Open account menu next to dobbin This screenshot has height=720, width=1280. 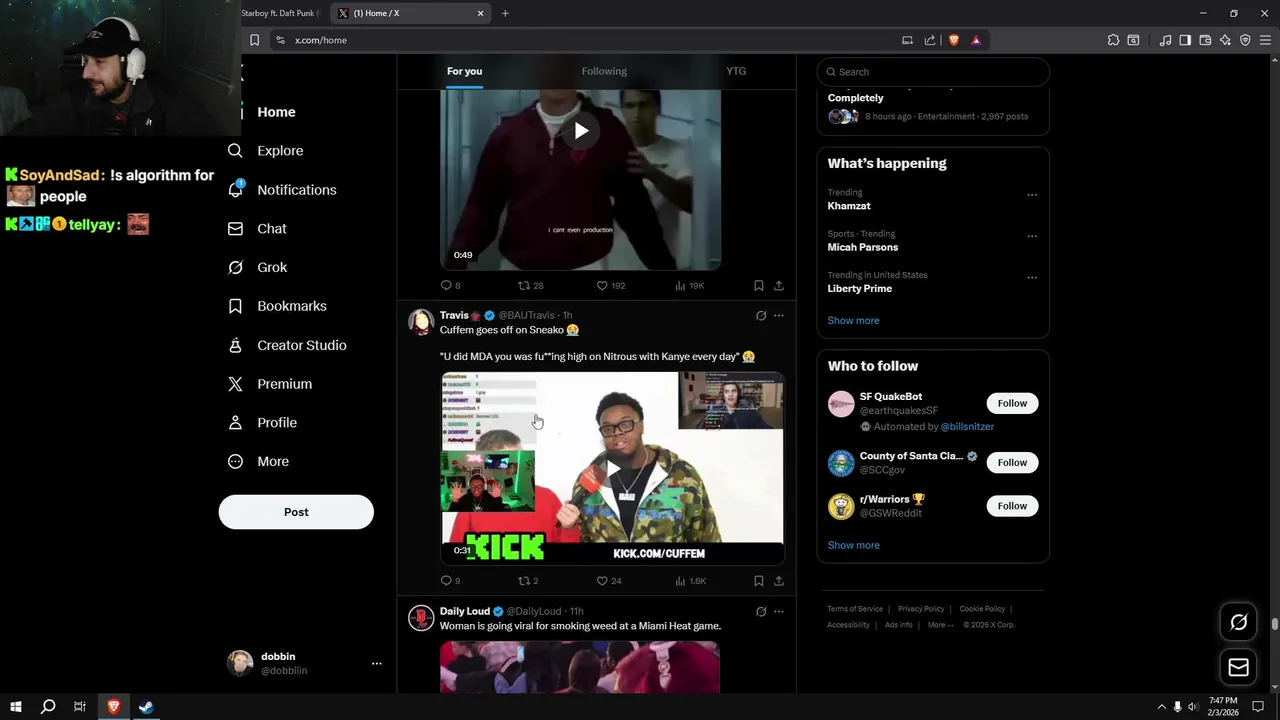(377, 663)
